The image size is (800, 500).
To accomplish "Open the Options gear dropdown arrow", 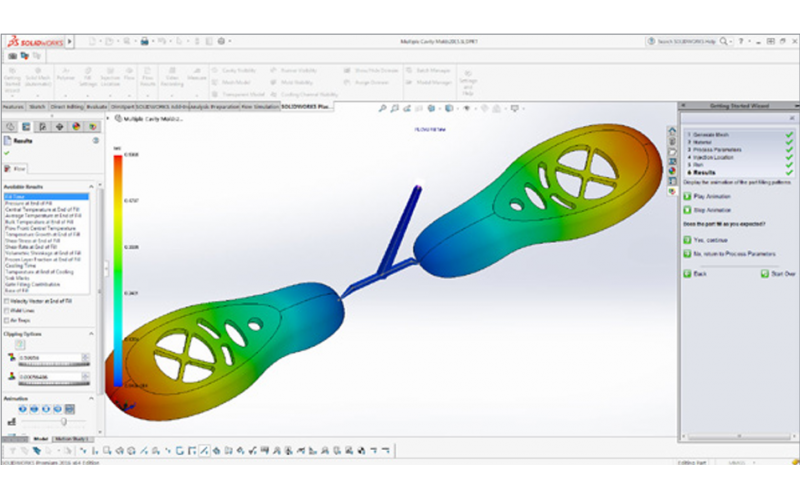I will click(230, 41).
